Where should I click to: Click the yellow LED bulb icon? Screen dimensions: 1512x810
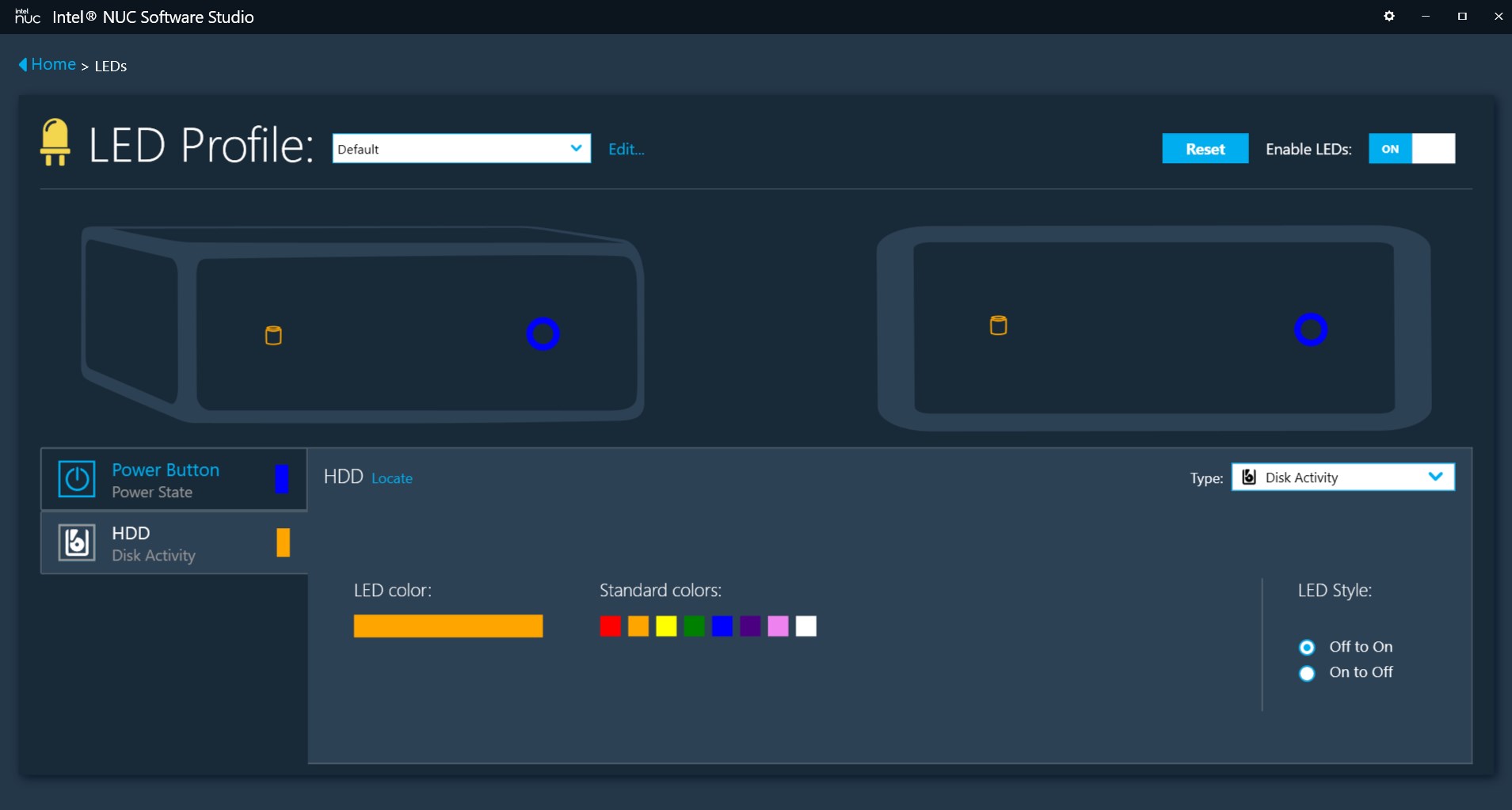coord(55,142)
